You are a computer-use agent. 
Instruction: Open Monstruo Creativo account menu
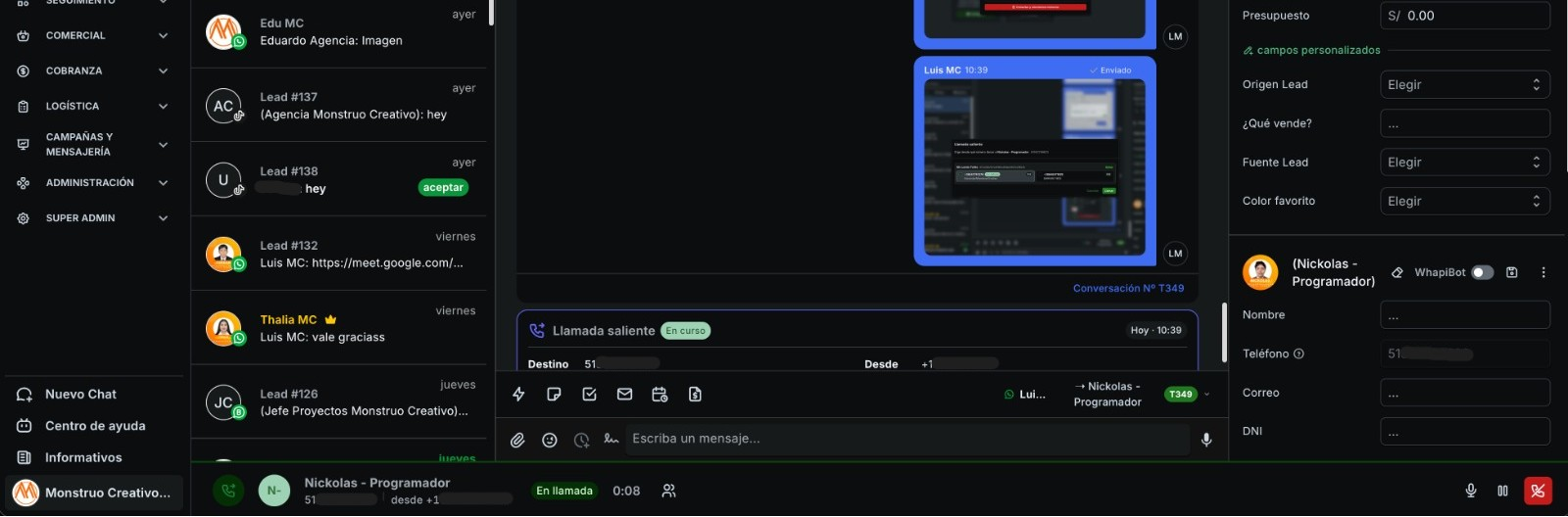coord(94,492)
